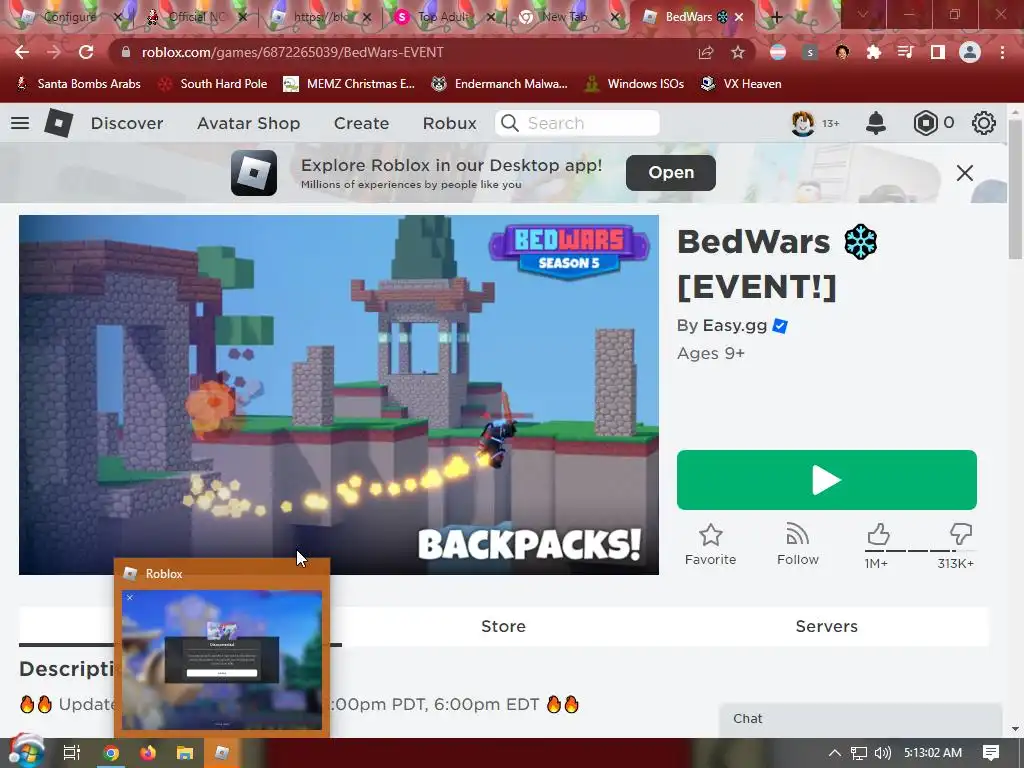
Task: Click the Roblox search field
Action: 577,123
